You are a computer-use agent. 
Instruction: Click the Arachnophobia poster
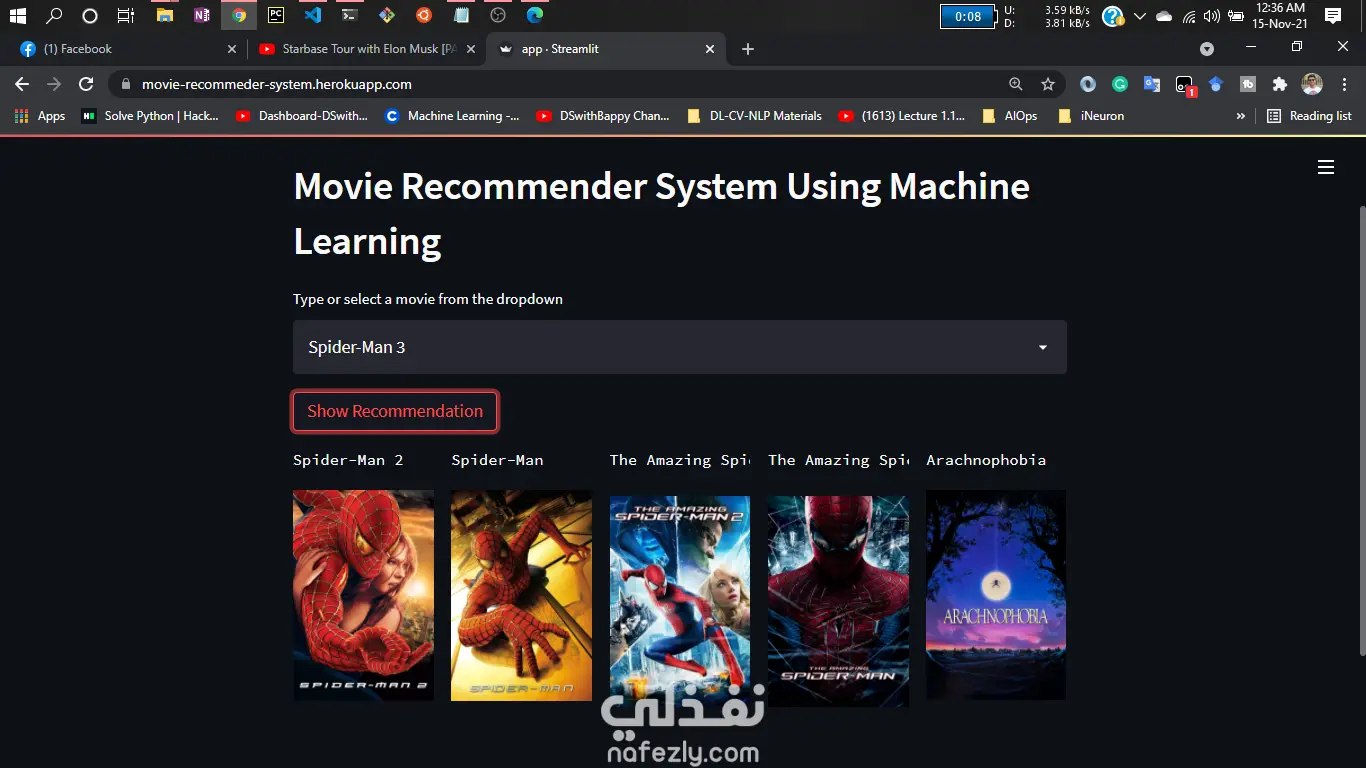tap(996, 595)
